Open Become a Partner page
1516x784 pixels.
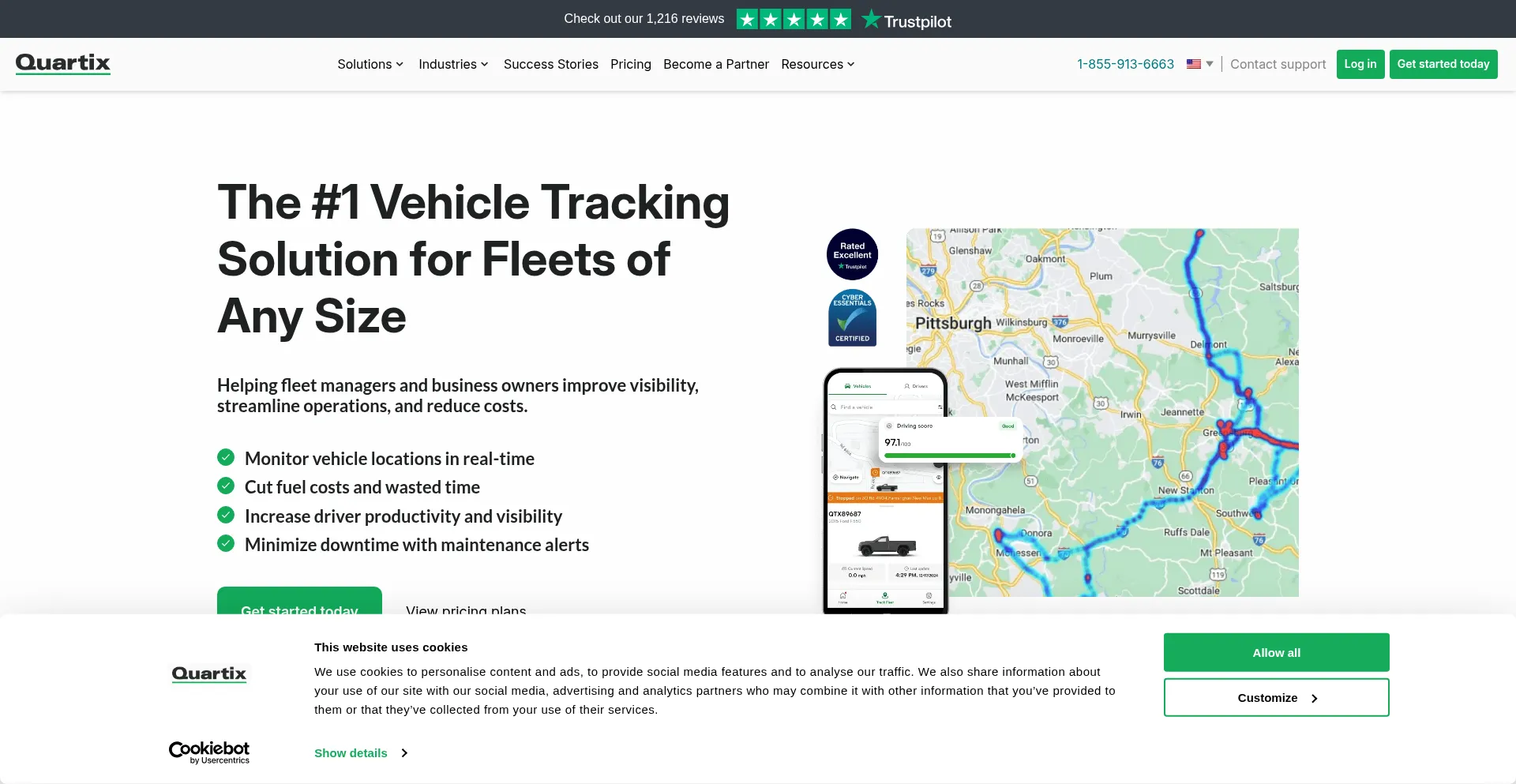[715, 64]
